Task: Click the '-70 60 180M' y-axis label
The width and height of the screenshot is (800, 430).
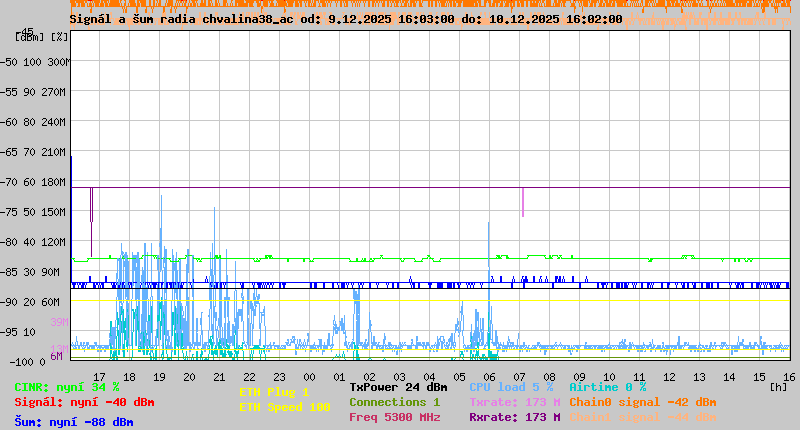Action: pos(35,183)
